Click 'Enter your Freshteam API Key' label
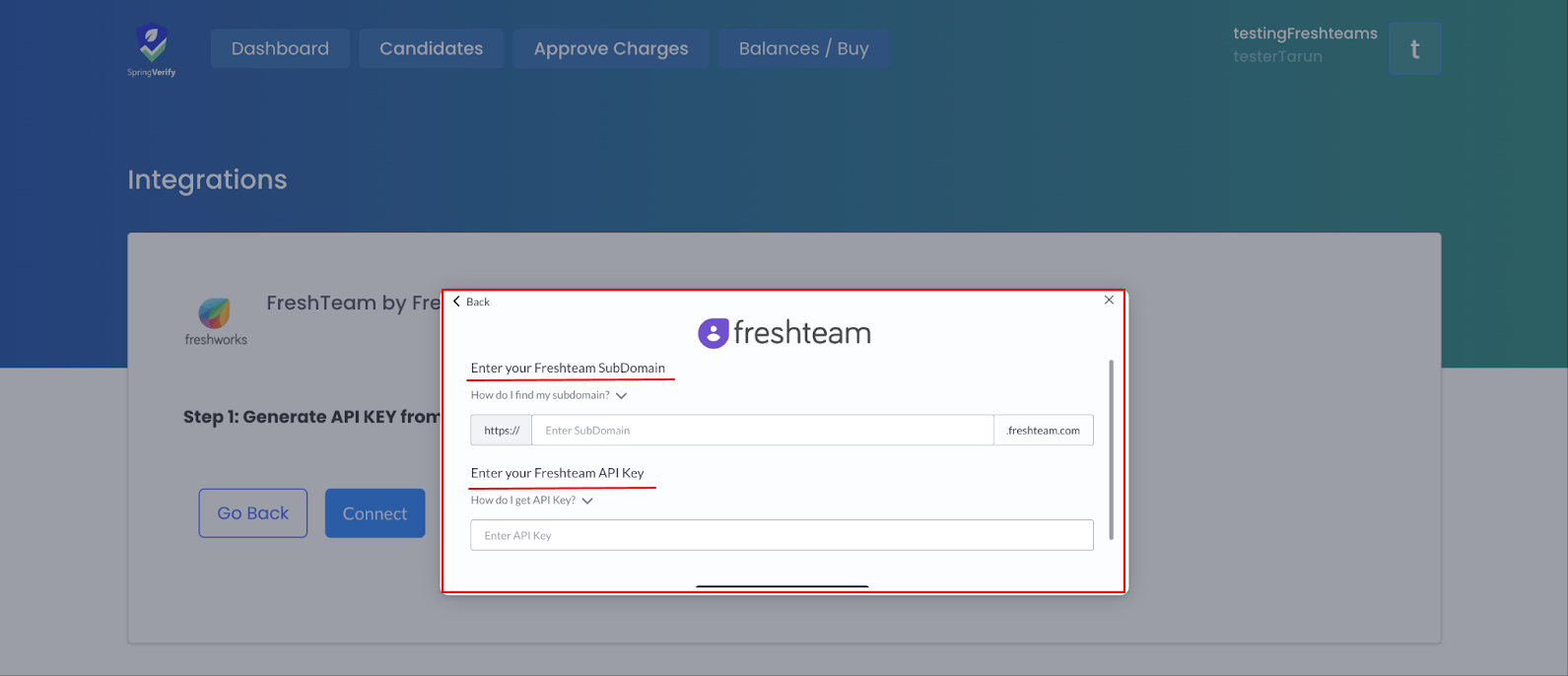The height and width of the screenshot is (676, 1568). pos(557,473)
